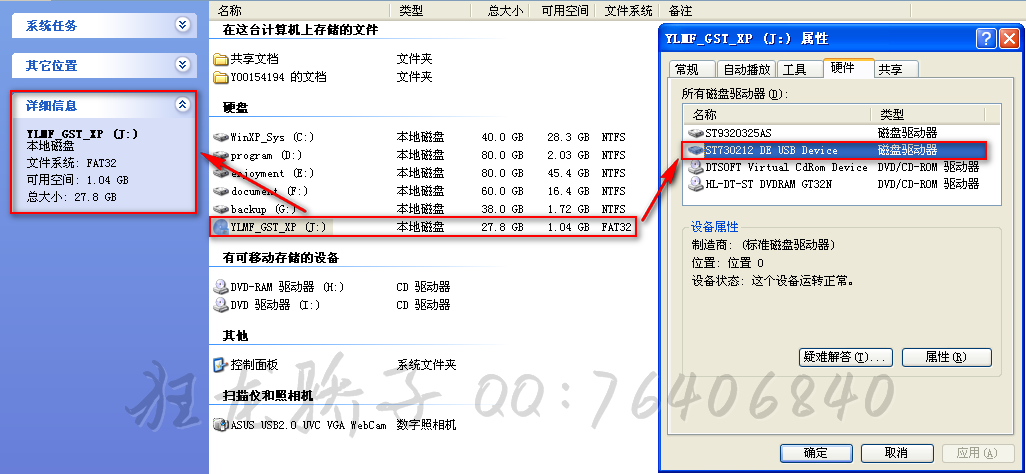Select the document (F:) drive icon
This screenshot has height=474, width=1026.
point(221,191)
